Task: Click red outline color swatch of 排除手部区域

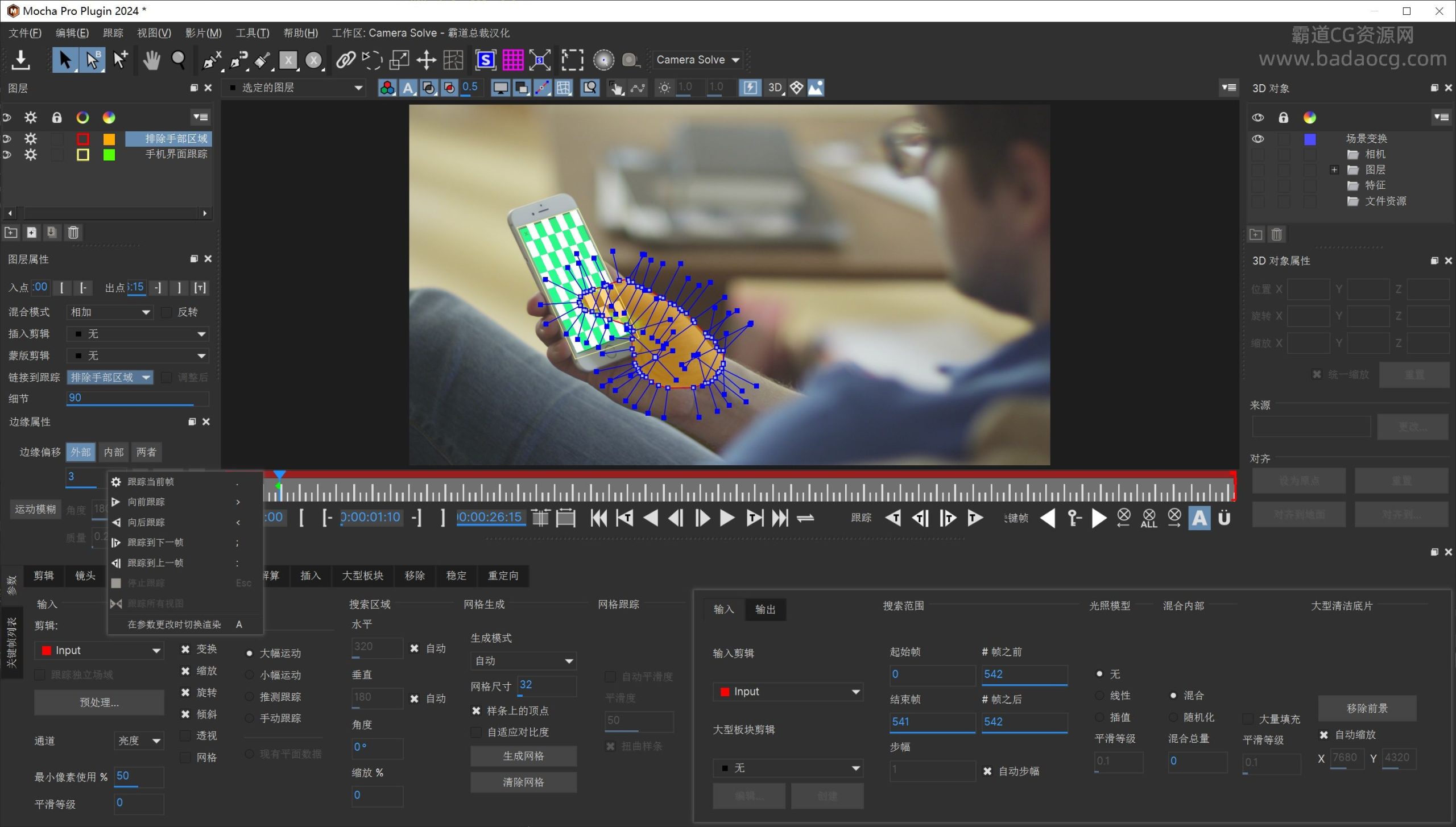Action: pos(83,139)
